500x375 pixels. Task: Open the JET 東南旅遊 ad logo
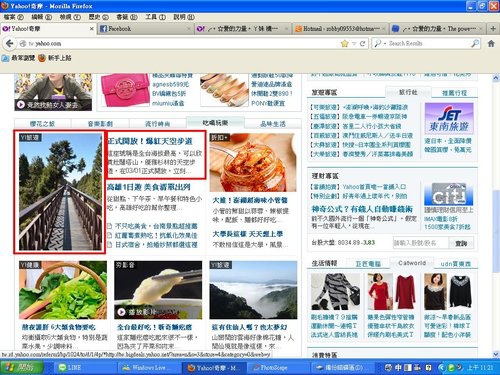click(449, 119)
